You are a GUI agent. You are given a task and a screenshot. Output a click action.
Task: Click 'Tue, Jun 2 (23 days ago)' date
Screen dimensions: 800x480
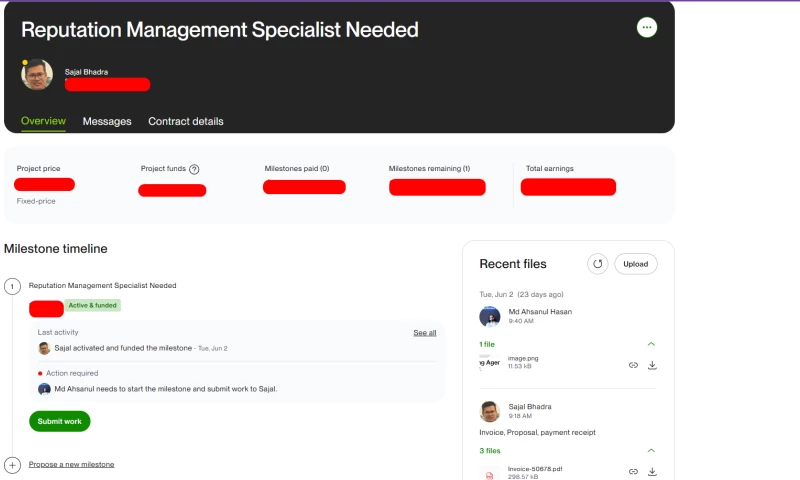coord(521,294)
